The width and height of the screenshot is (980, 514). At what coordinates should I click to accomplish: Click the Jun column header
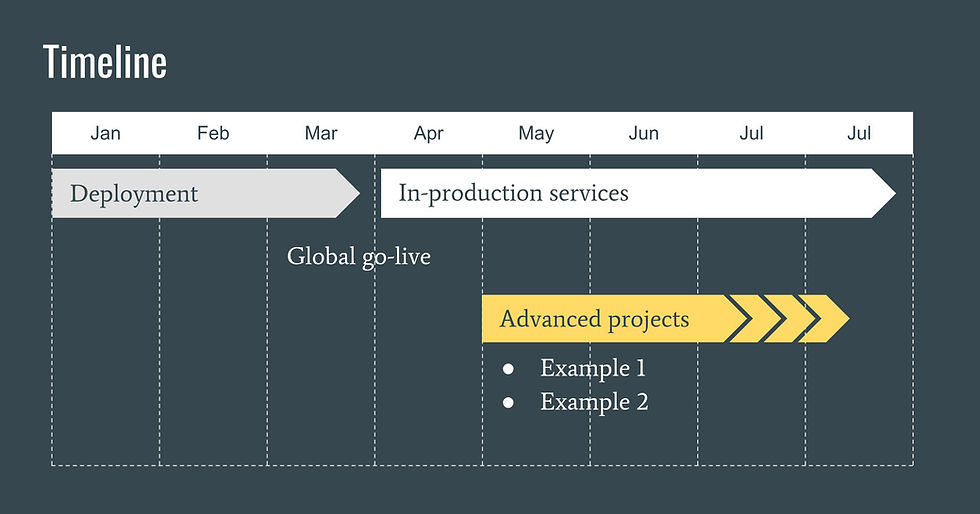[x=644, y=134]
